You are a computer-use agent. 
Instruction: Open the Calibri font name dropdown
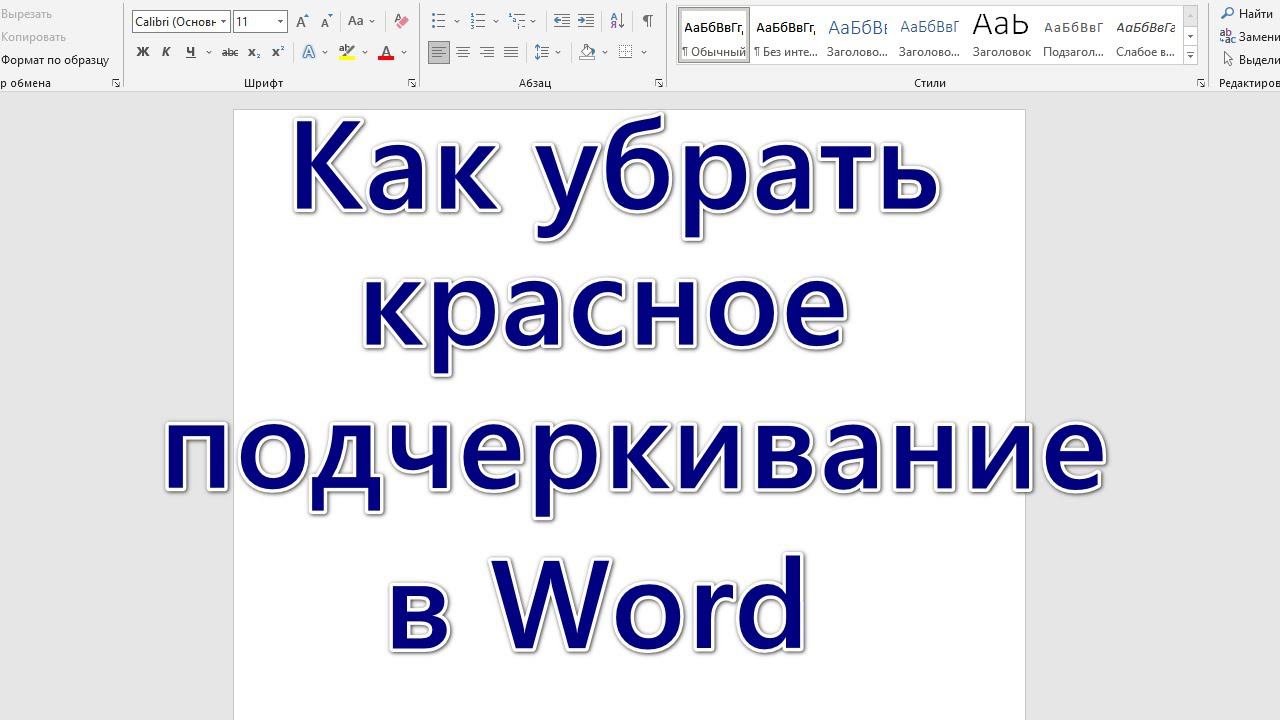[x=223, y=21]
